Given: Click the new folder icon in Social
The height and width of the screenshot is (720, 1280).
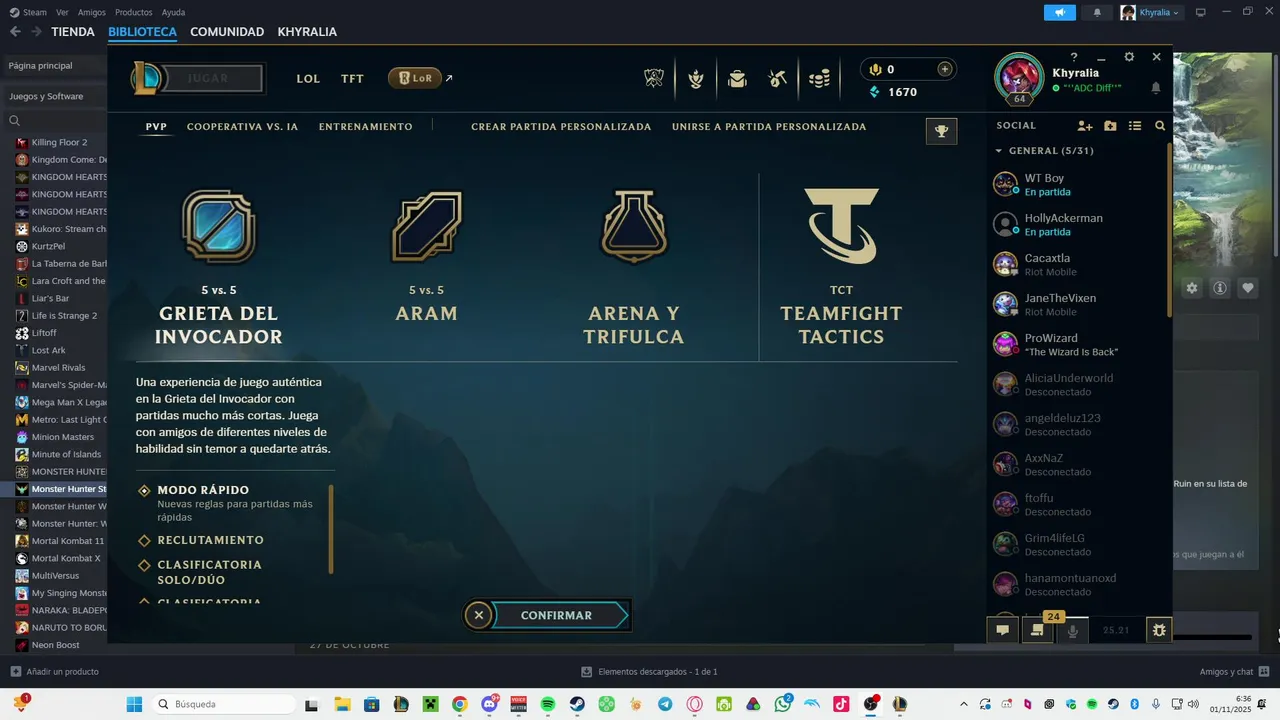Looking at the screenshot, I should tap(1110, 126).
